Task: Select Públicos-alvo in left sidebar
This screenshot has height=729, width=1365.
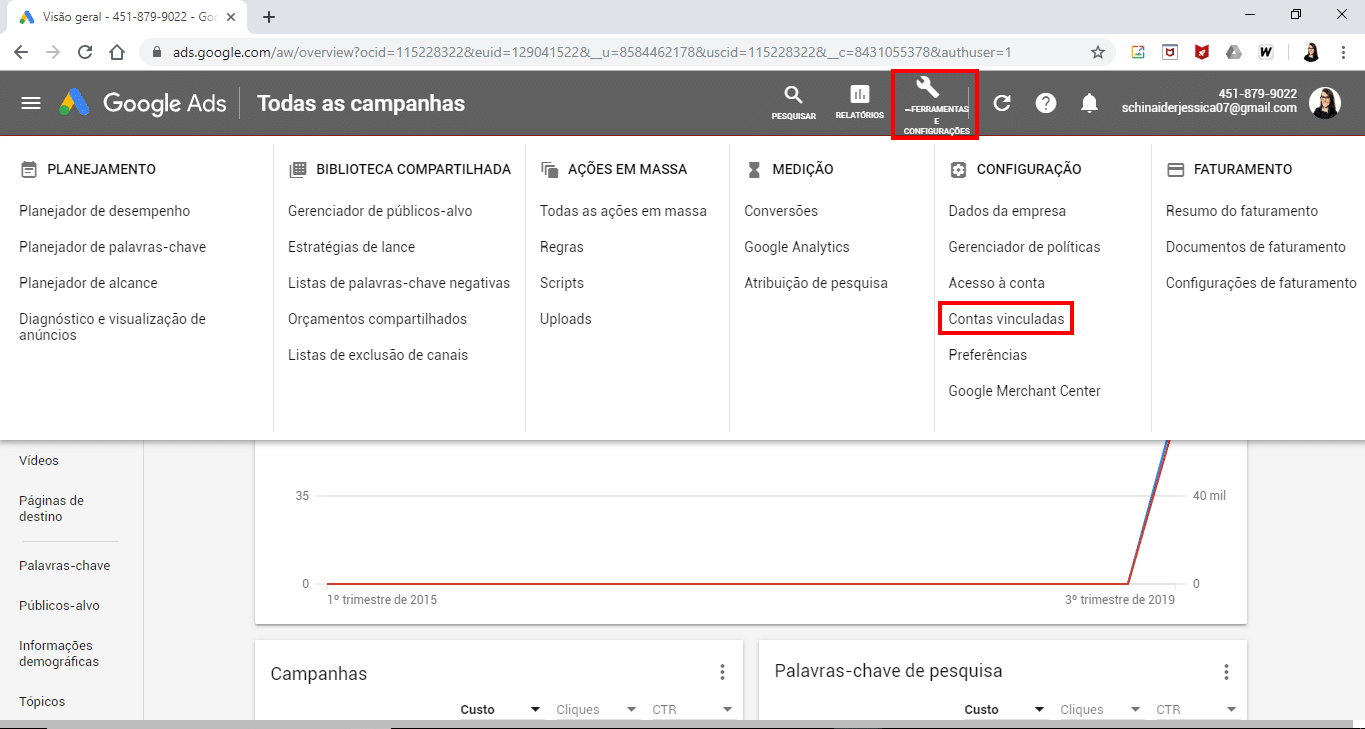Action: pos(59,606)
